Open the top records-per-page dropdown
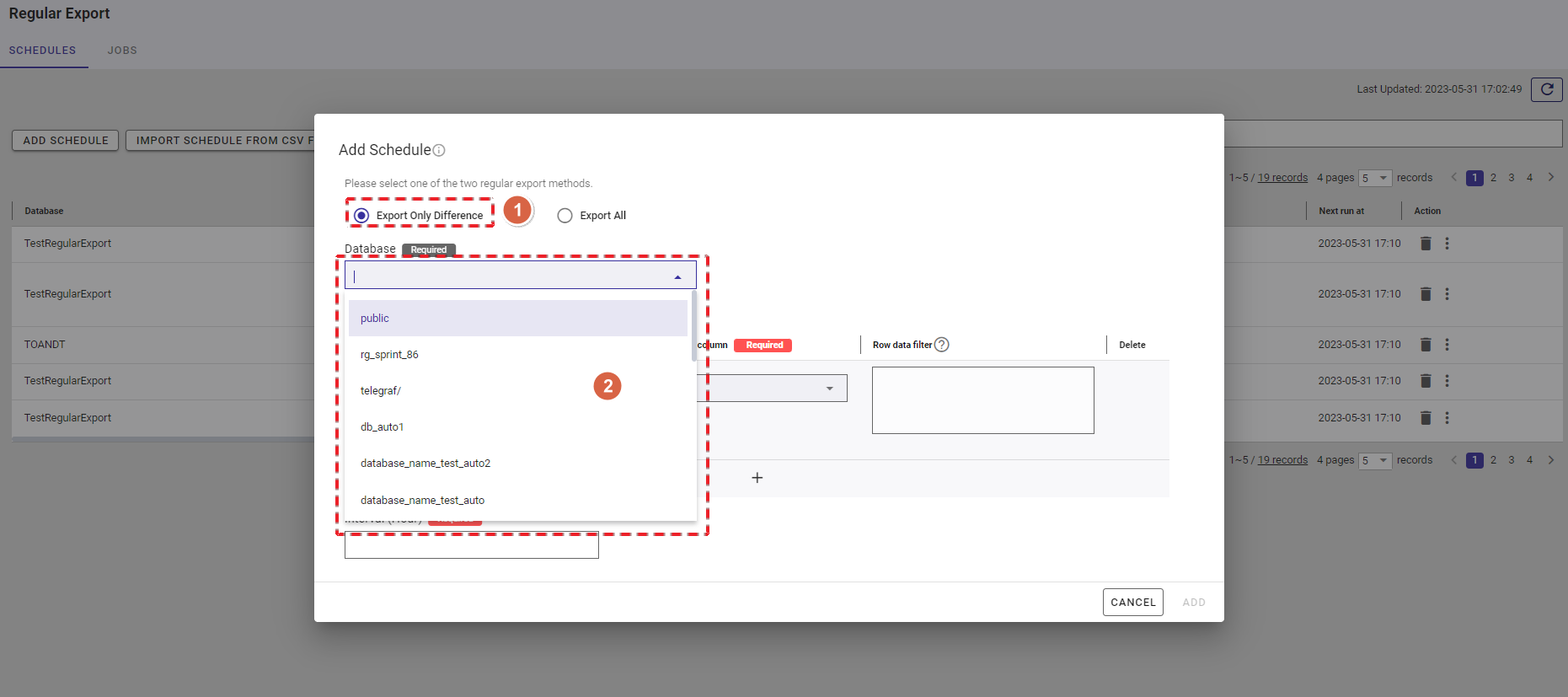The width and height of the screenshot is (1568, 697). (1374, 178)
